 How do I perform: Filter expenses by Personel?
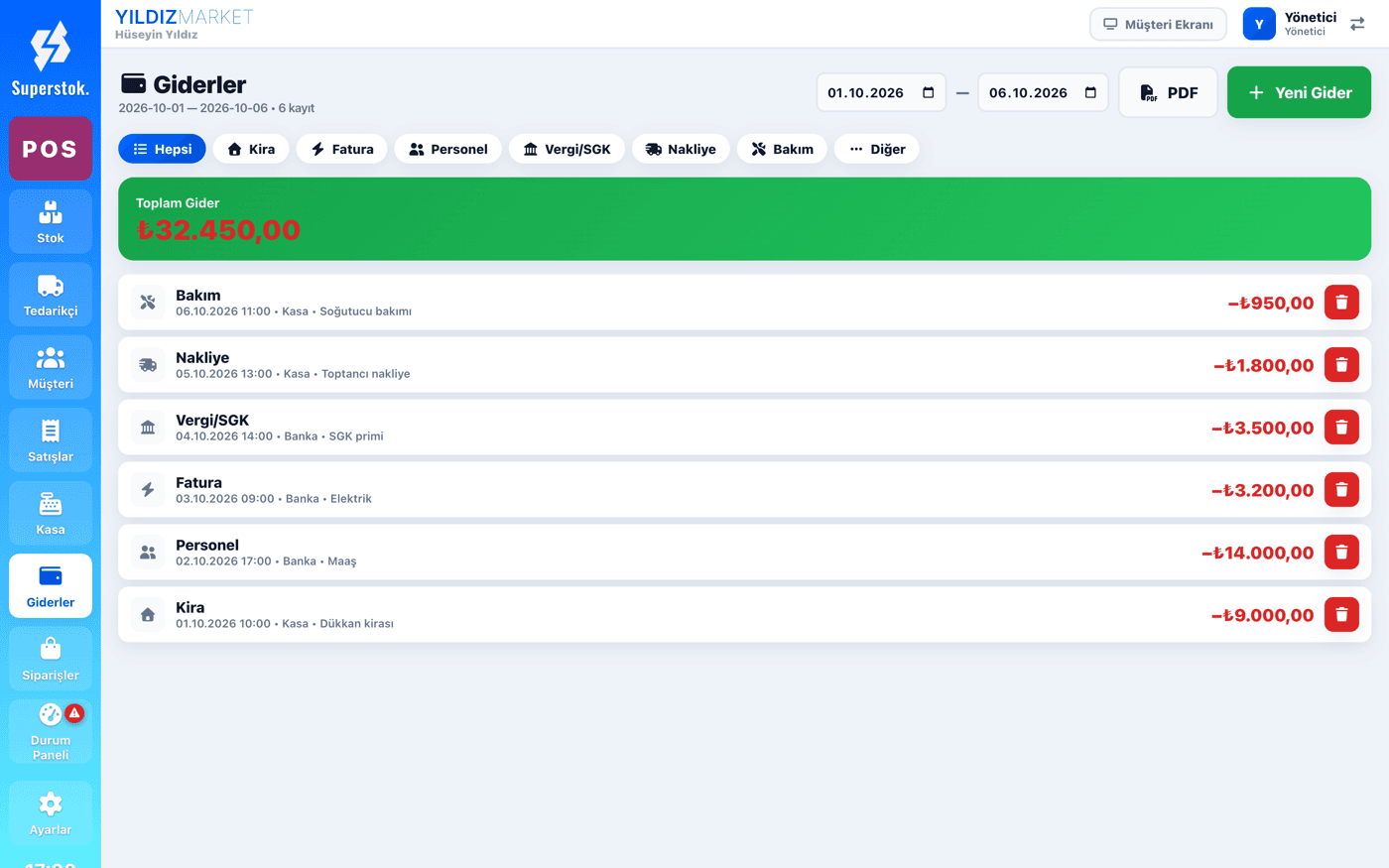point(448,149)
